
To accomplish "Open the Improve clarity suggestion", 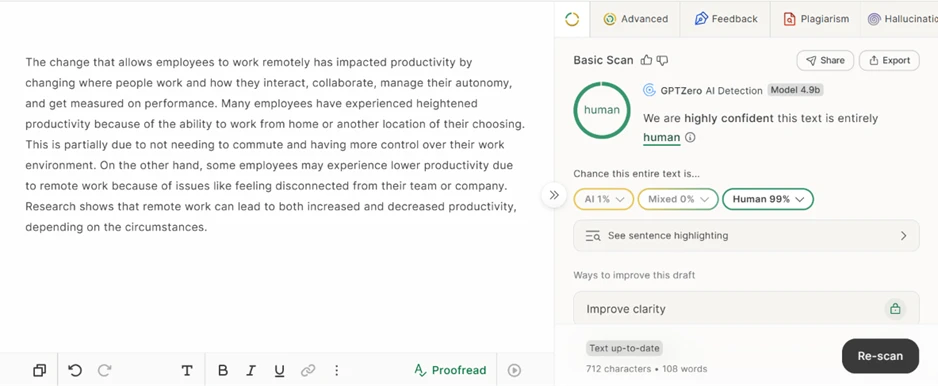I will point(746,308).
